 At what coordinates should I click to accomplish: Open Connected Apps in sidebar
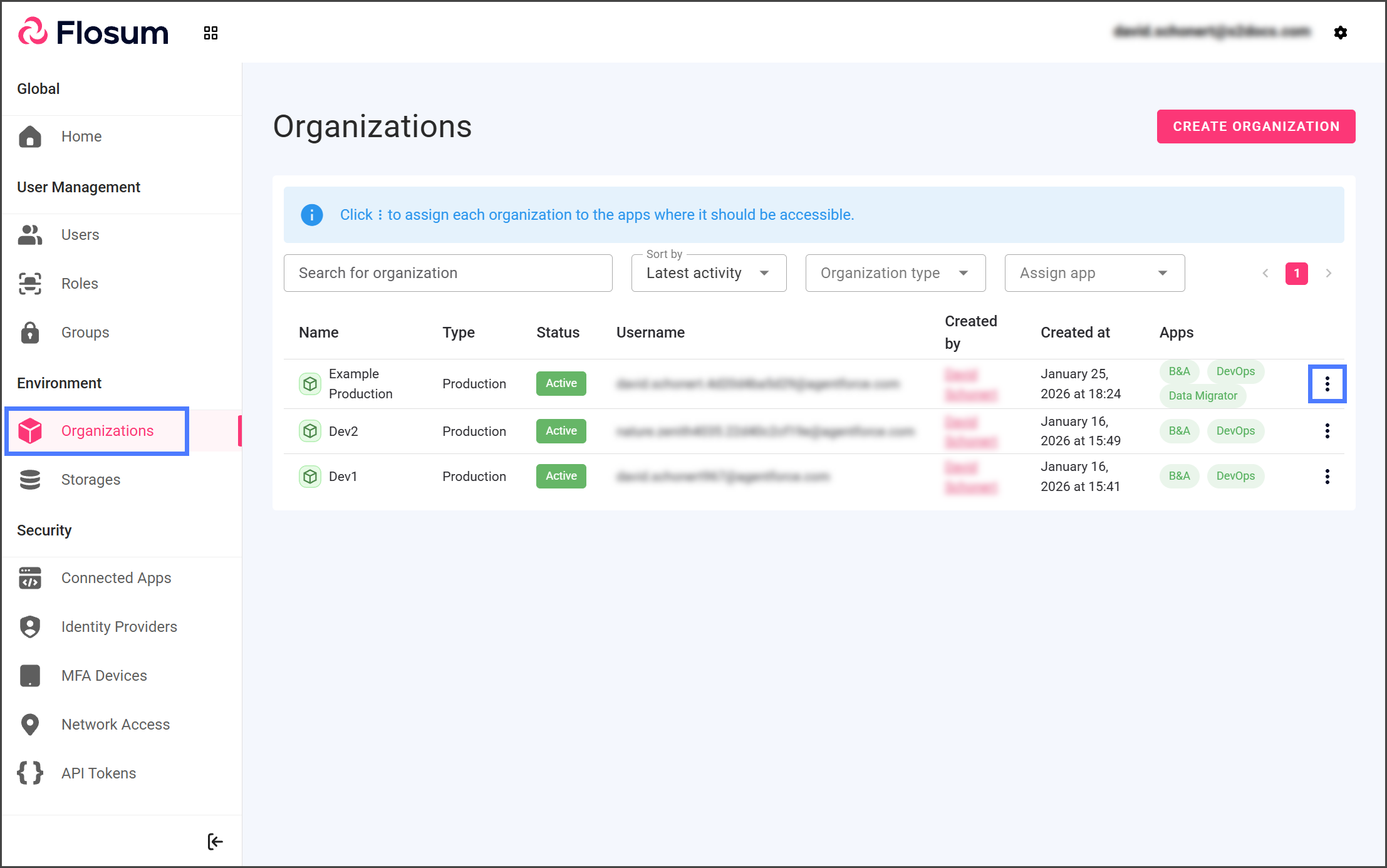coord(116,578)
